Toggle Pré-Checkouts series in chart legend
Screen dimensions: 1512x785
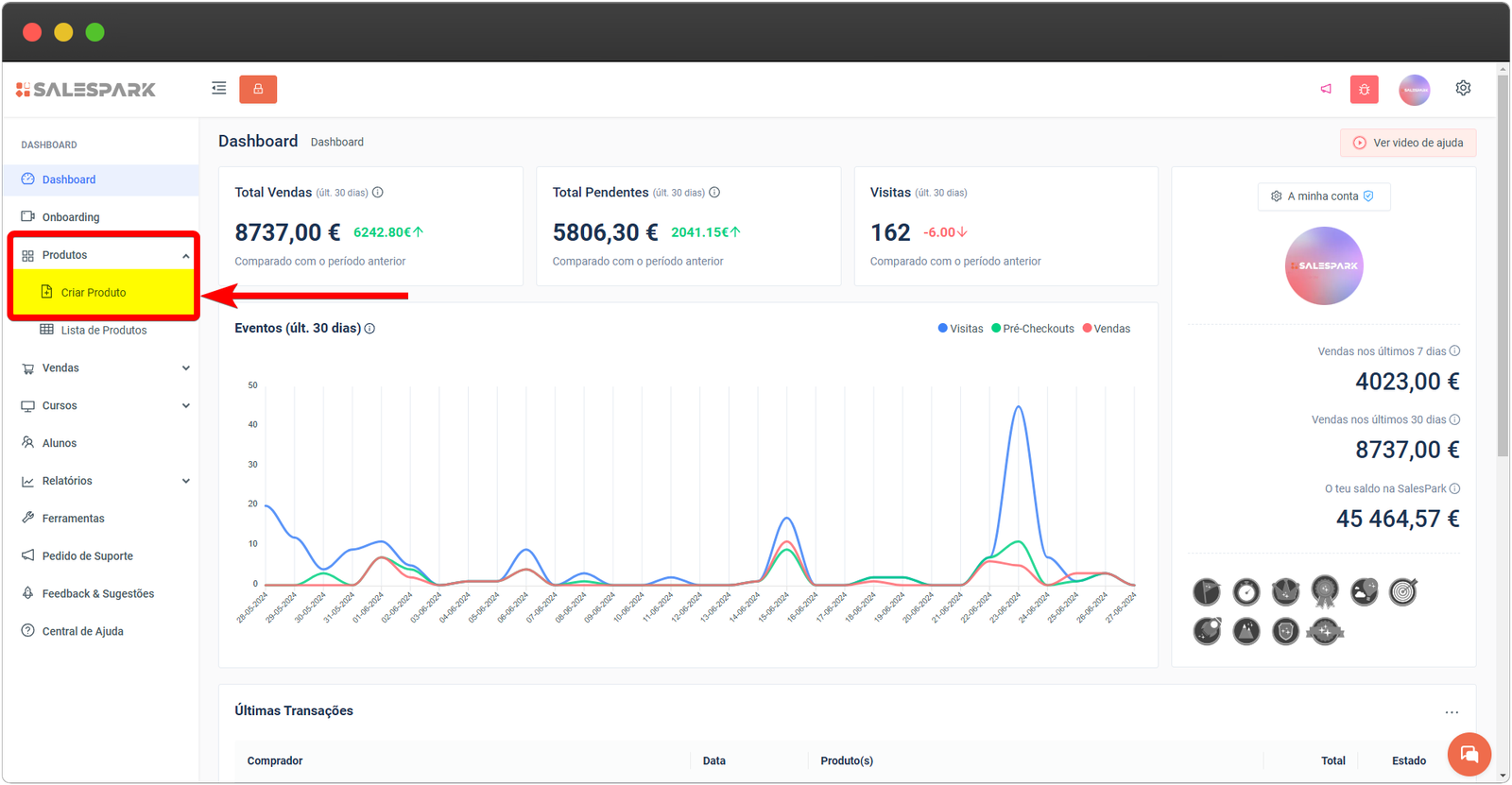[x=1033, y=329]
